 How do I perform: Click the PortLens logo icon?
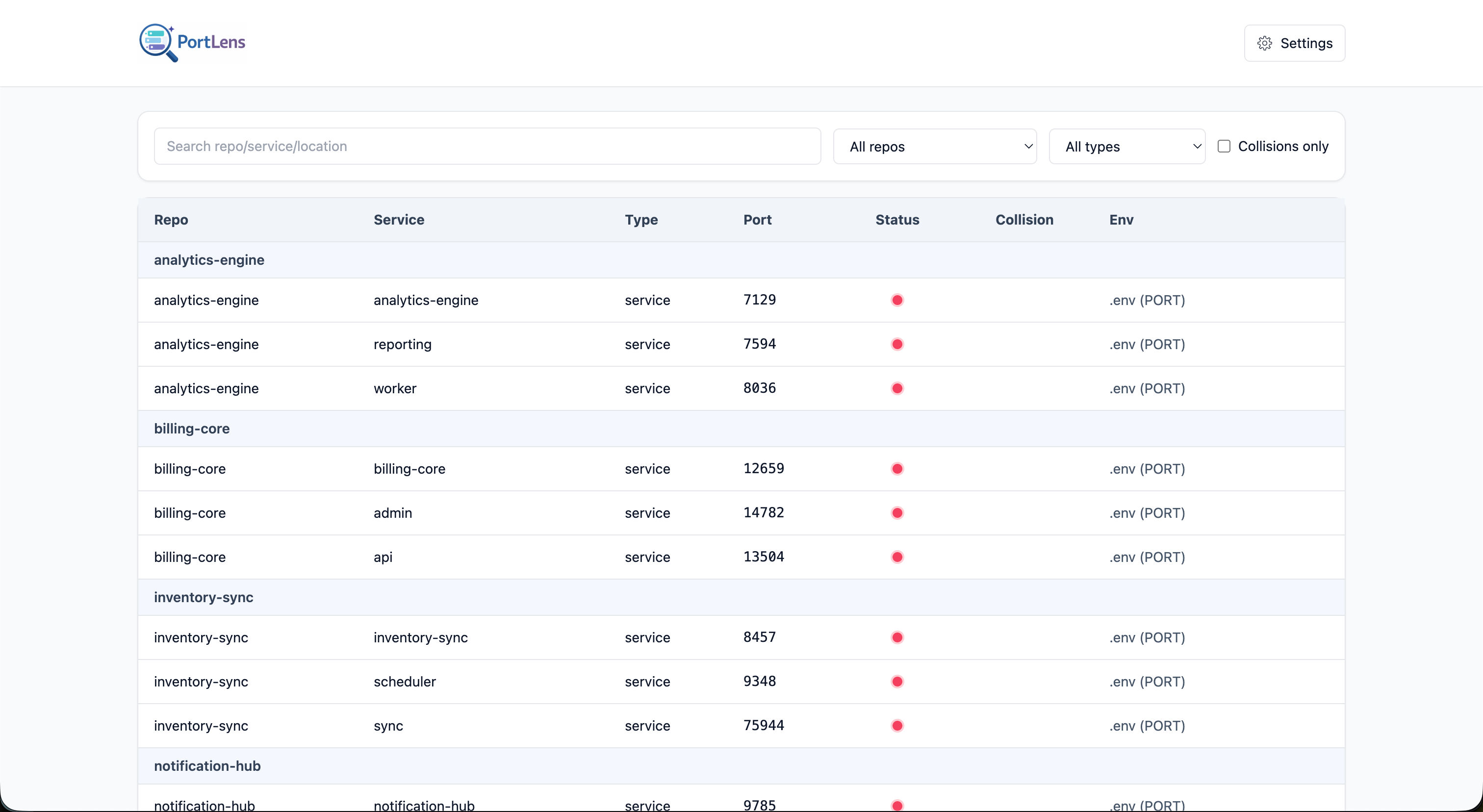click(x=156, y=42)
